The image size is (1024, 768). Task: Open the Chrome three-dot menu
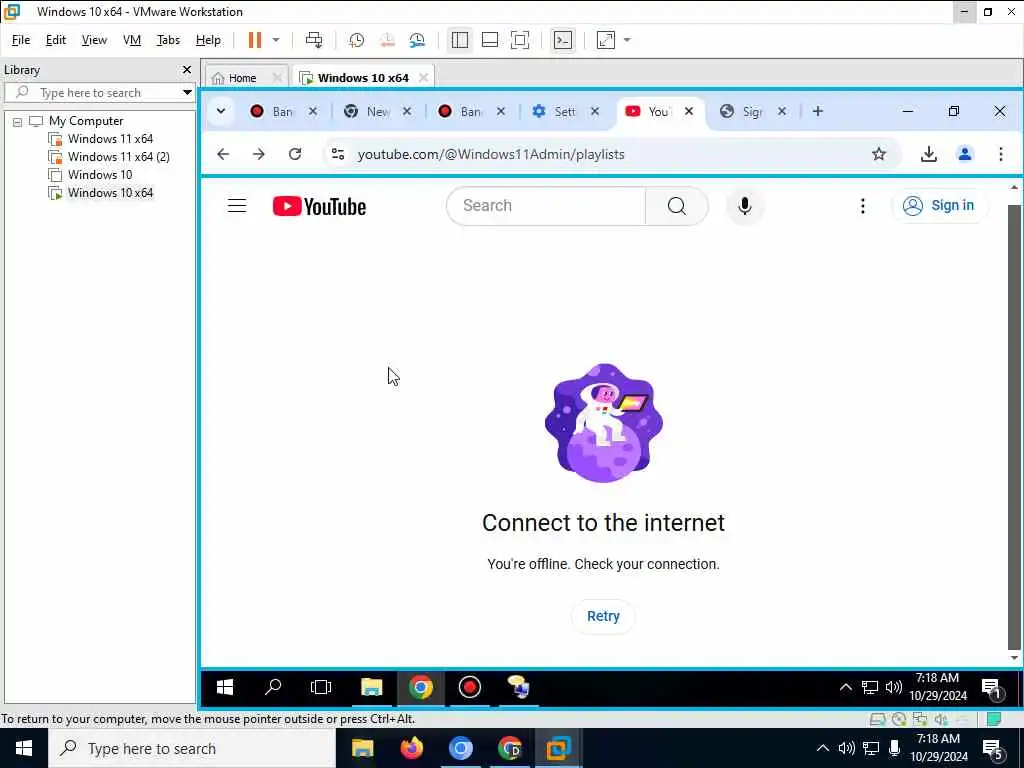pyautogui.click(x=1000, y=154)
